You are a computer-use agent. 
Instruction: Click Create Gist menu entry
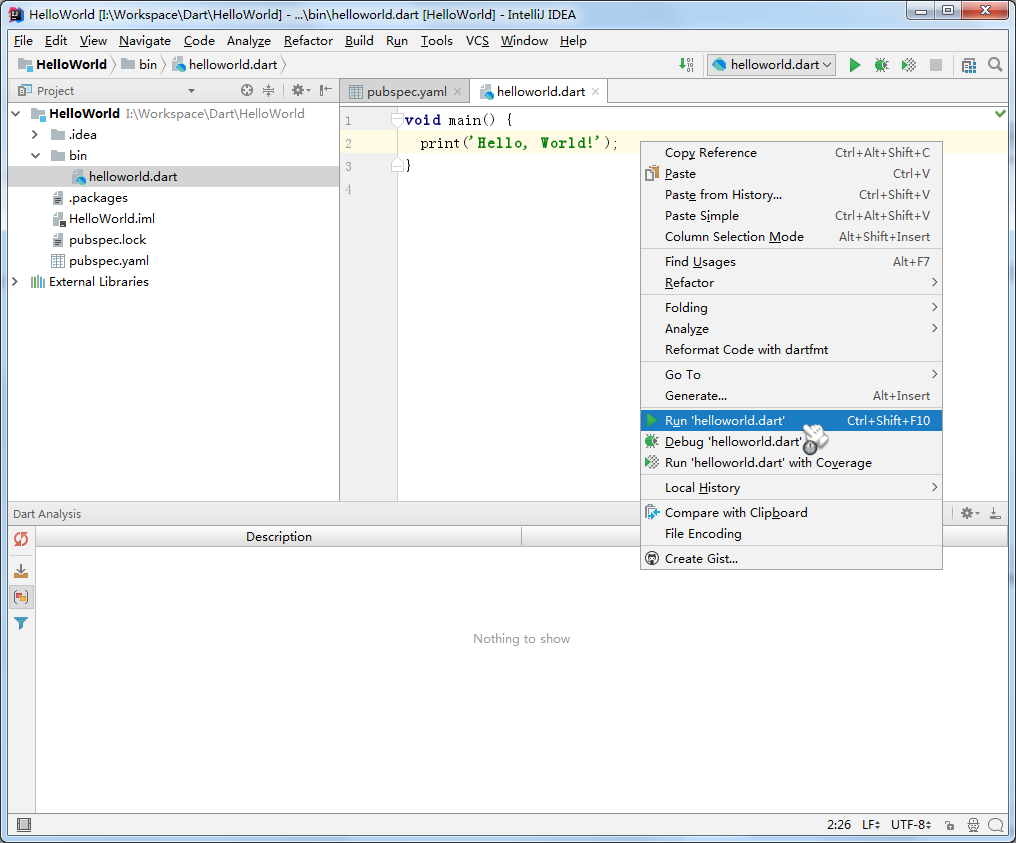point(791,559)
